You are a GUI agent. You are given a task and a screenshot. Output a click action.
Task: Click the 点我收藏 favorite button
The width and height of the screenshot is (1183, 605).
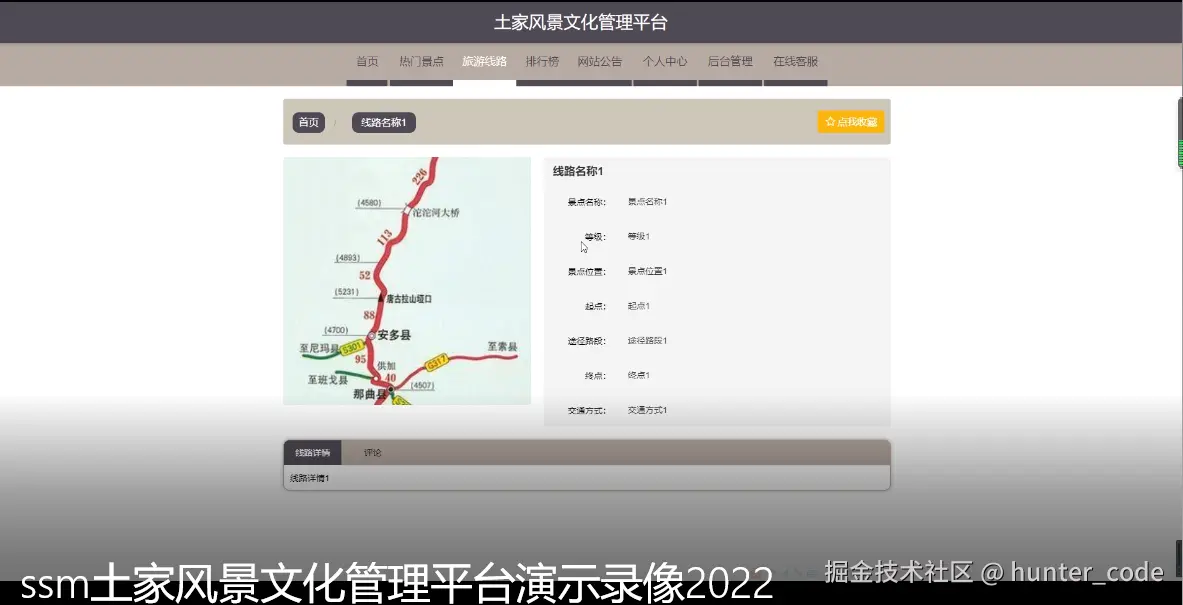850,121
